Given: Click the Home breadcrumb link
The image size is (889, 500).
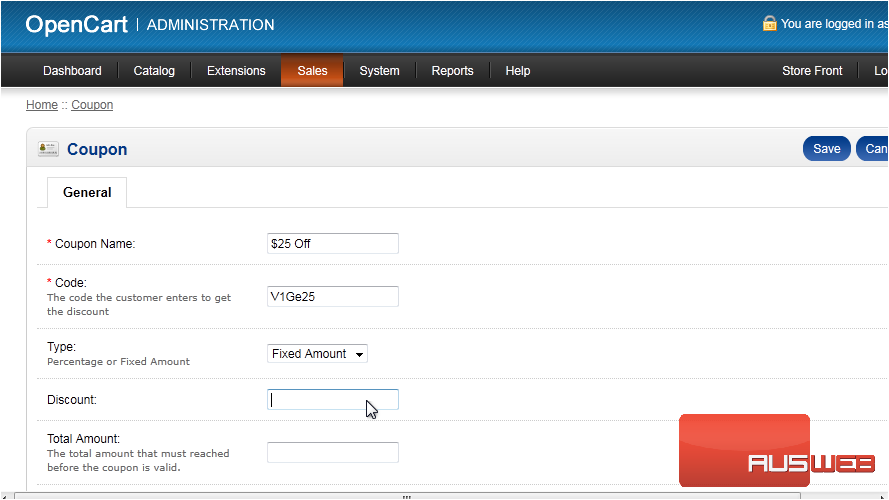Looking at the screenshot, I should [42, 105].
